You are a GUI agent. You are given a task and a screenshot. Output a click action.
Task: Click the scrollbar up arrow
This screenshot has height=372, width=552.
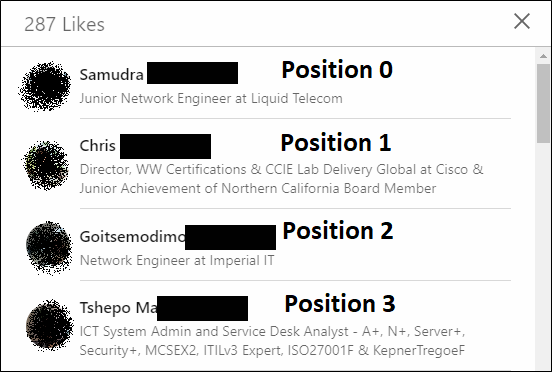543,56
